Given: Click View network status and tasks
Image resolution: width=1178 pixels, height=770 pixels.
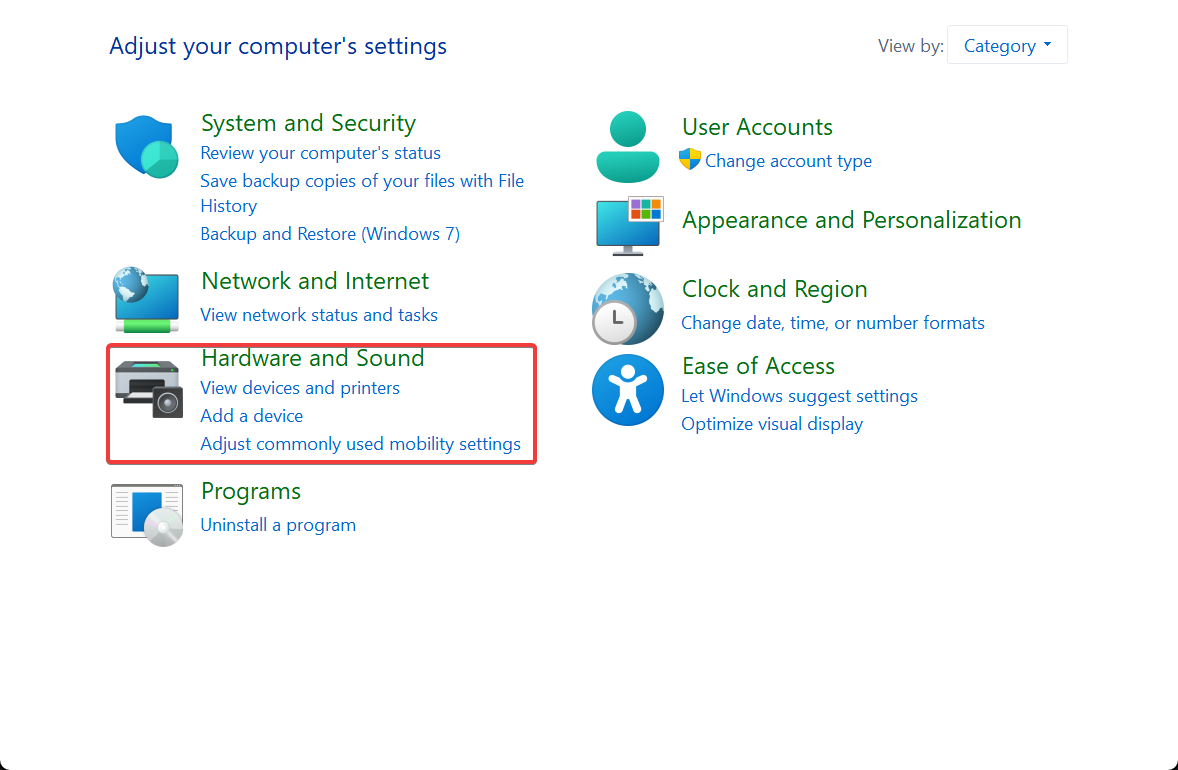Looking at the screenshot, I should [x=319, y=314].
